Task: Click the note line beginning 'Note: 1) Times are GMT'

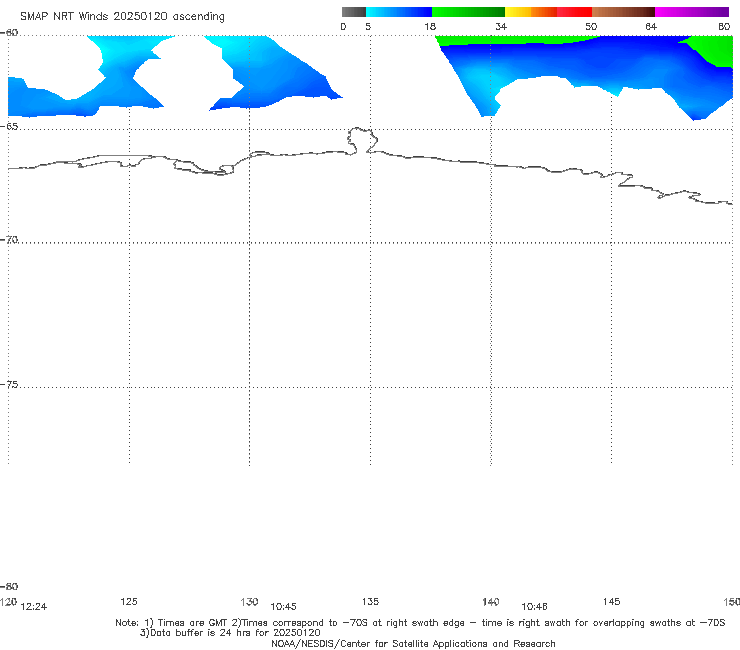Action: click(x=420, y=623)
